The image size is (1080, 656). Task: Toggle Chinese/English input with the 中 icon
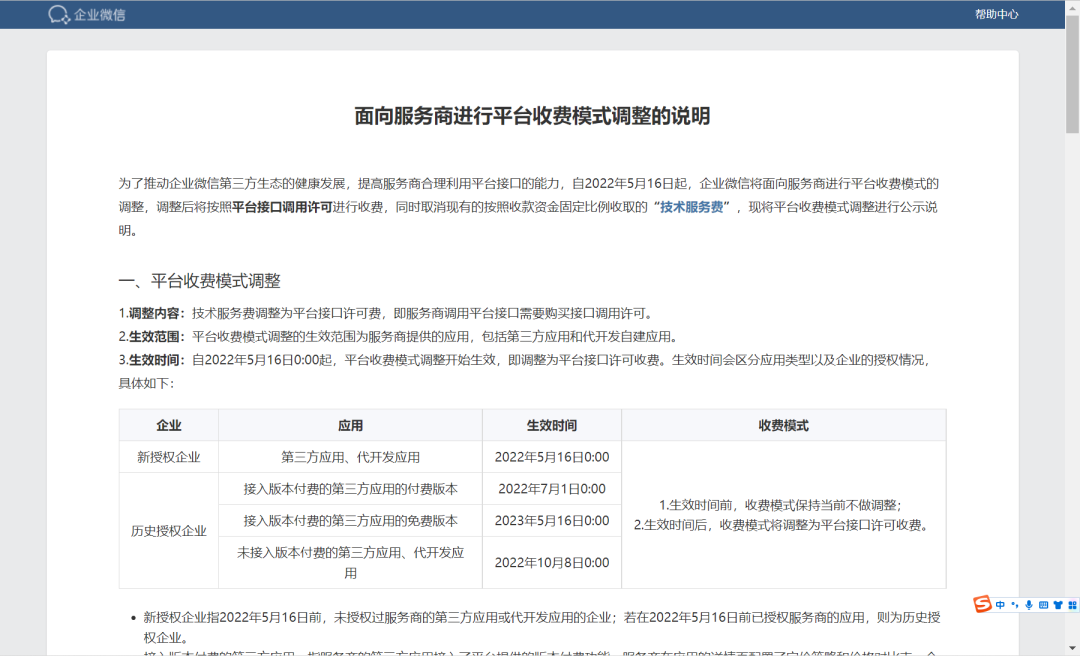[x=1000, y=604]
